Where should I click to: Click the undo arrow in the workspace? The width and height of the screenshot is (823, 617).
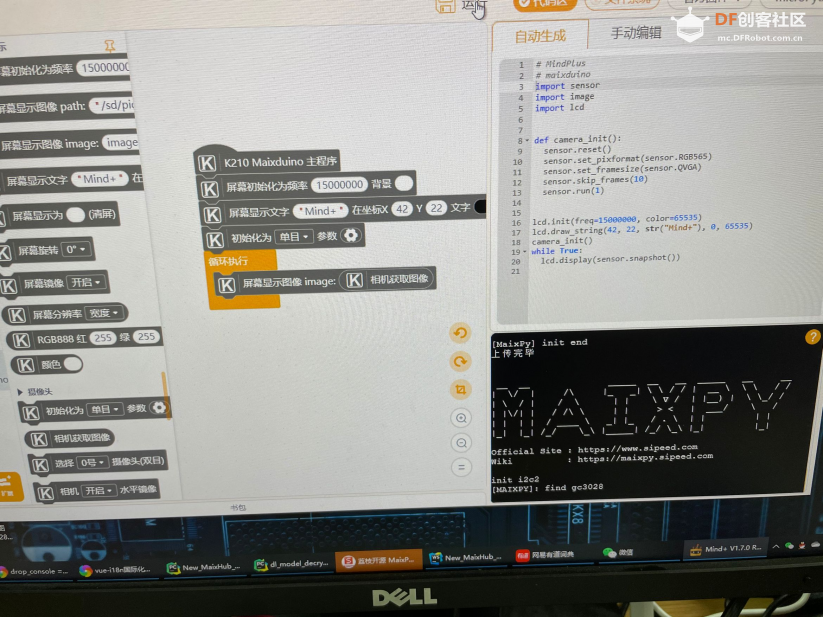460,333
